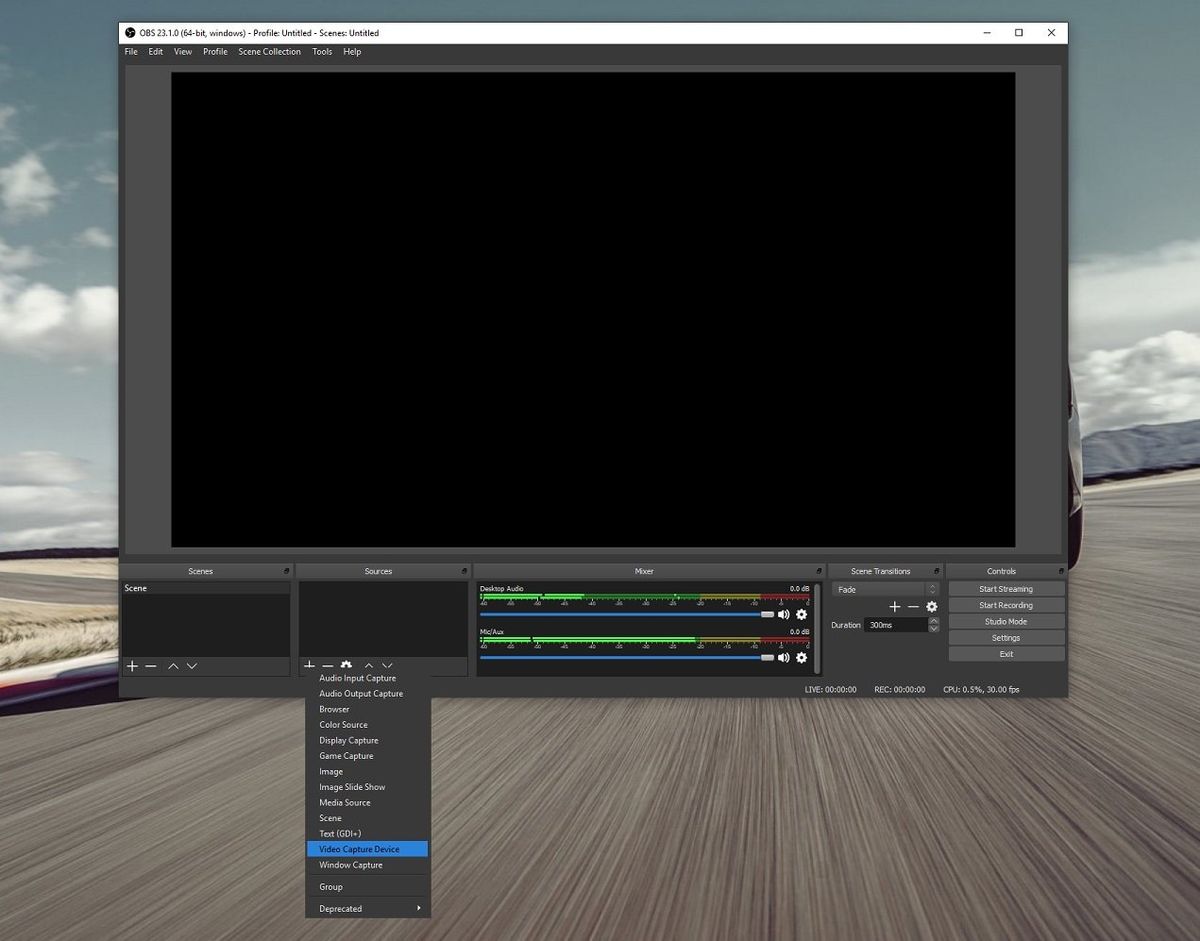This screenshot has height=941, width=1200.
Task: Open source properties via the gear icon
Action: pos(346,665)
